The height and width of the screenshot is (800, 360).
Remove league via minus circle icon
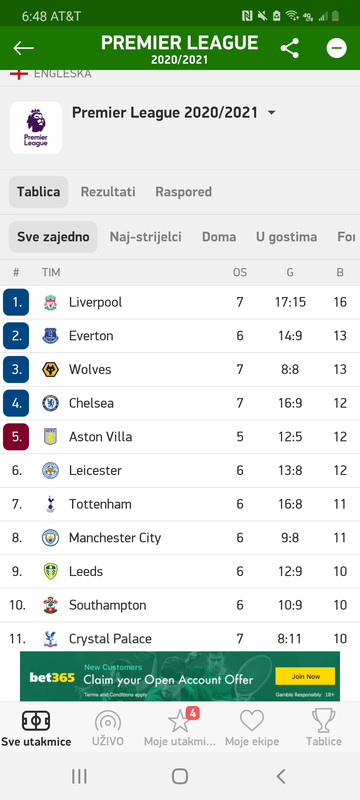(337, 48)
